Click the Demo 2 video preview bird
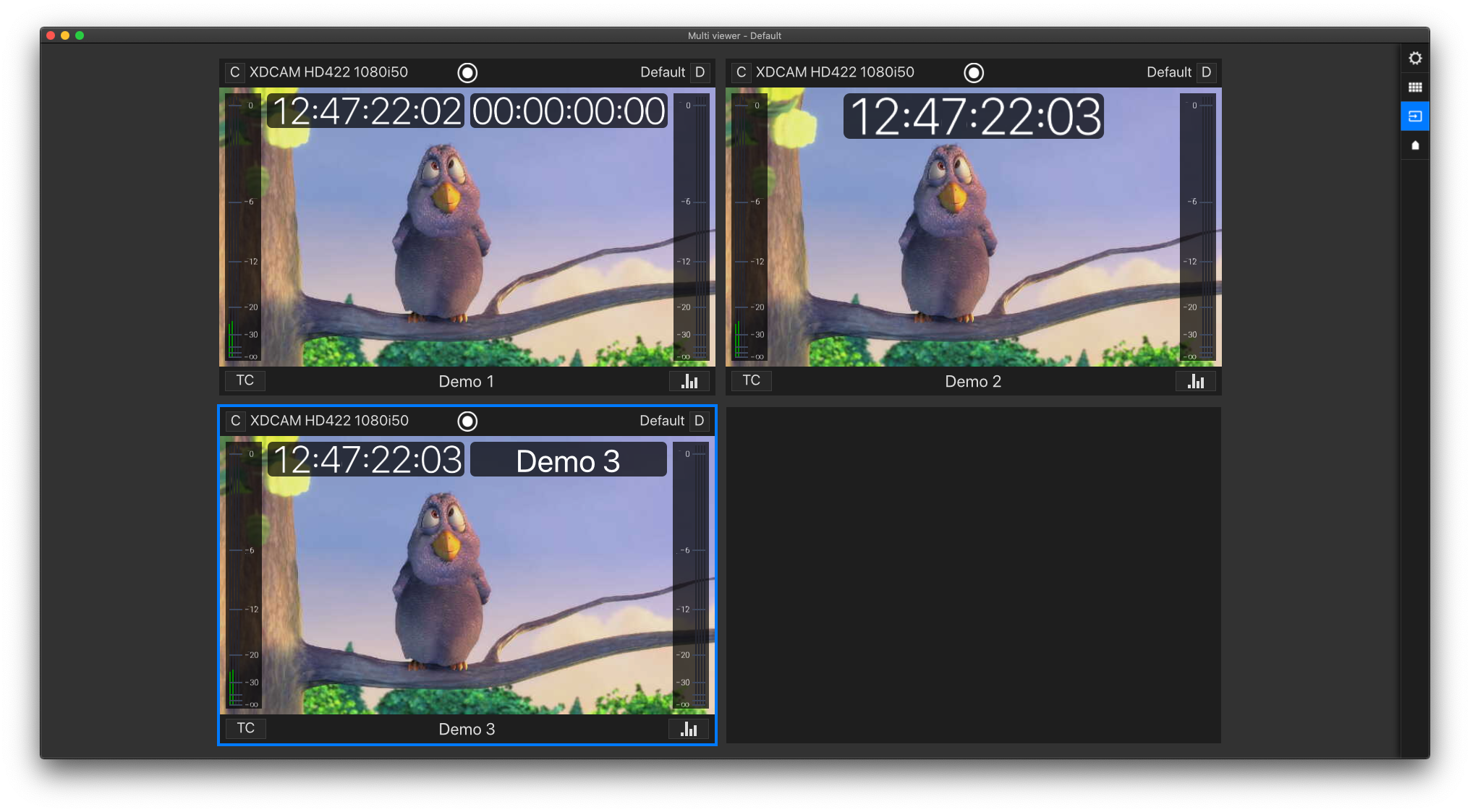 tap(948, 231)
